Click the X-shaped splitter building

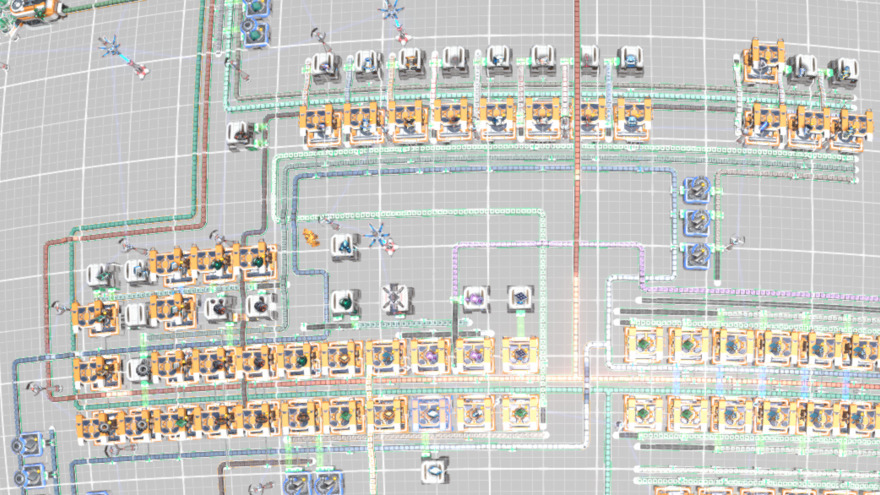pyautogui.click(x=396, y=298)
